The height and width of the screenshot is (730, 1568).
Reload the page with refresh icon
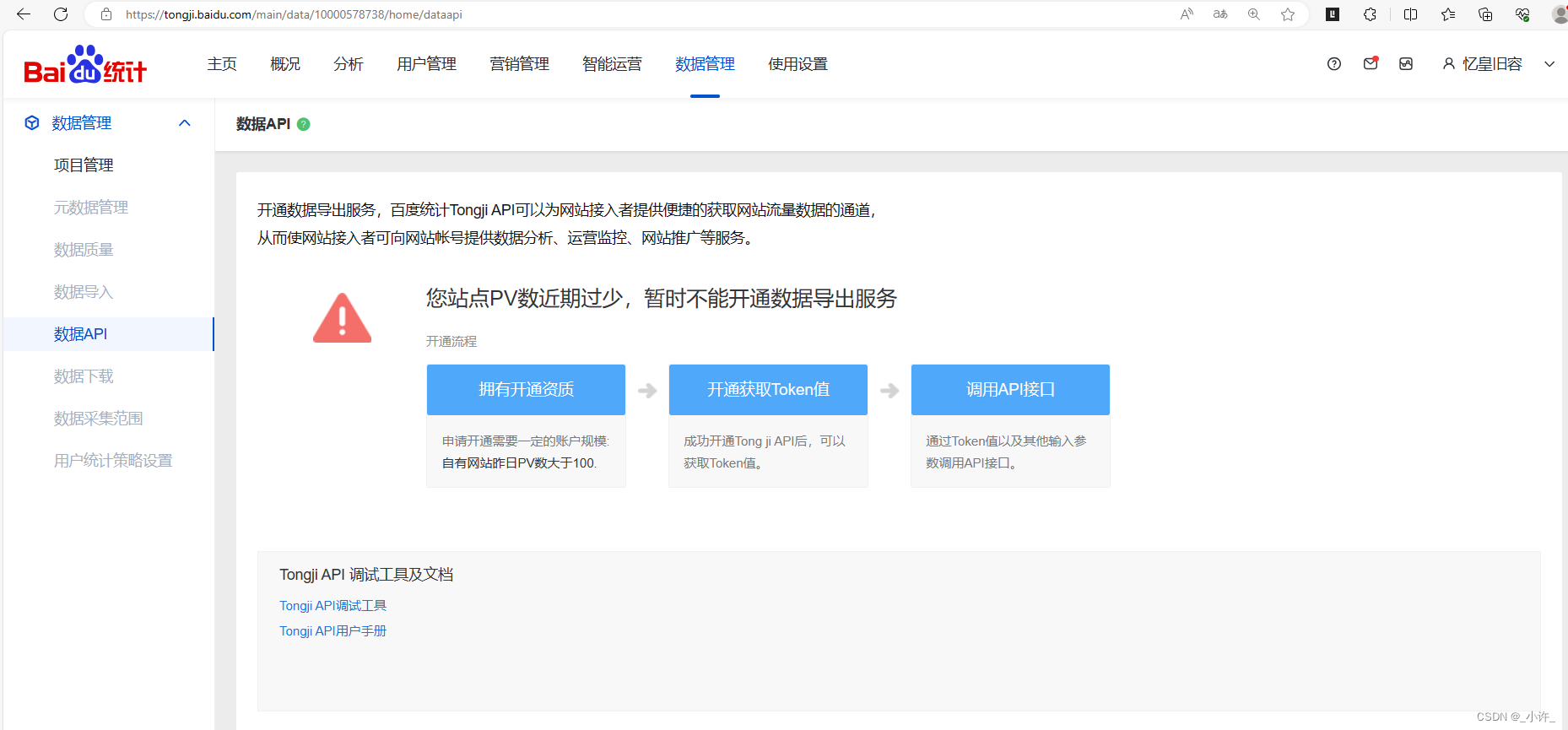[61, 14]
